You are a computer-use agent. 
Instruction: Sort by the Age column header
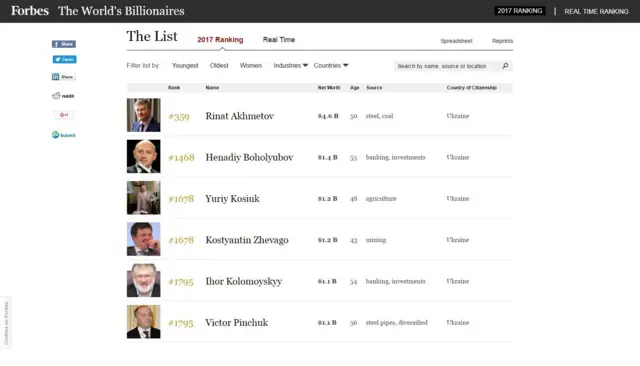[355, 88]
